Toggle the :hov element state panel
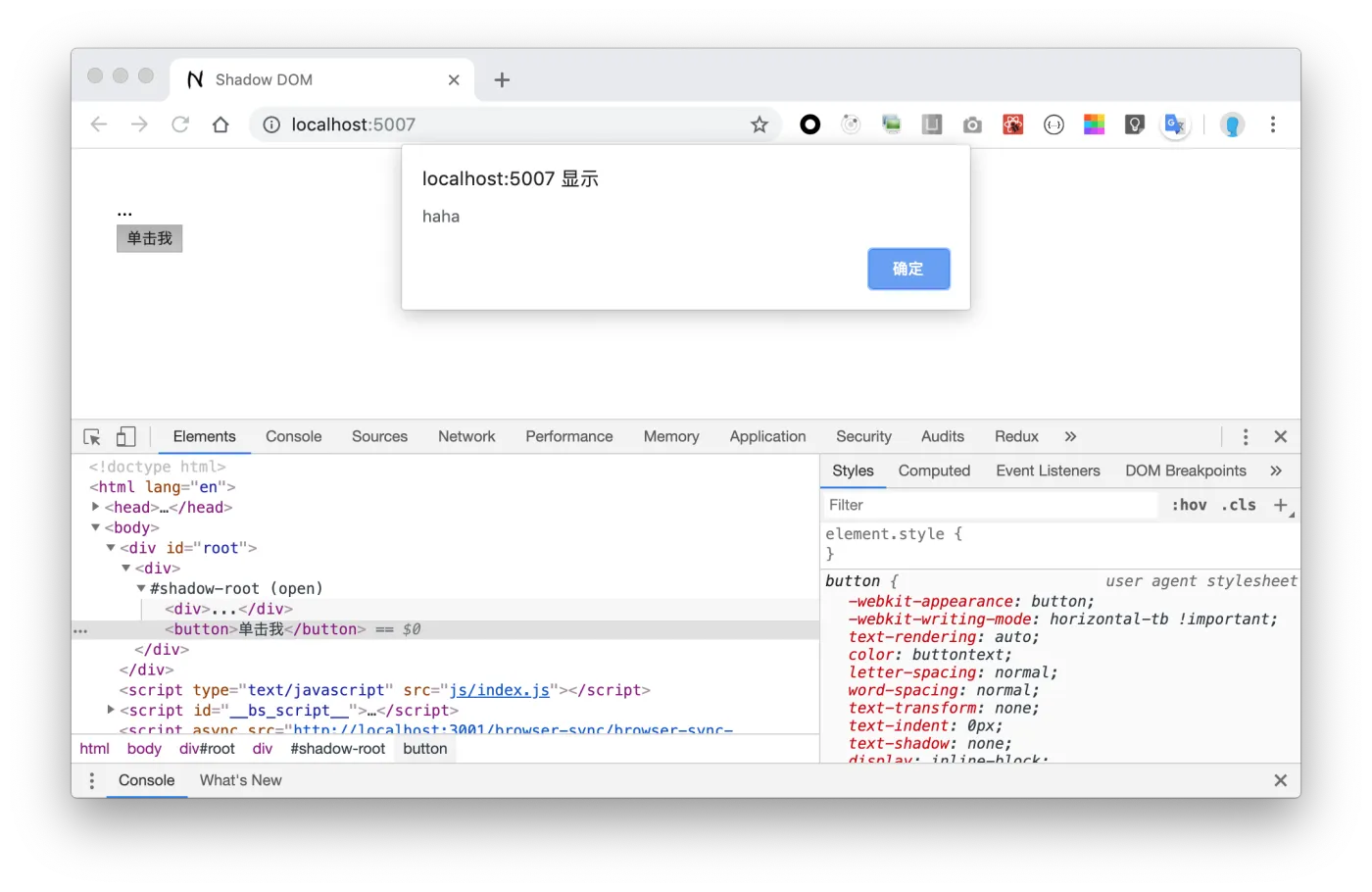This screenshot has height=892, width=1372. point(1189,505)
